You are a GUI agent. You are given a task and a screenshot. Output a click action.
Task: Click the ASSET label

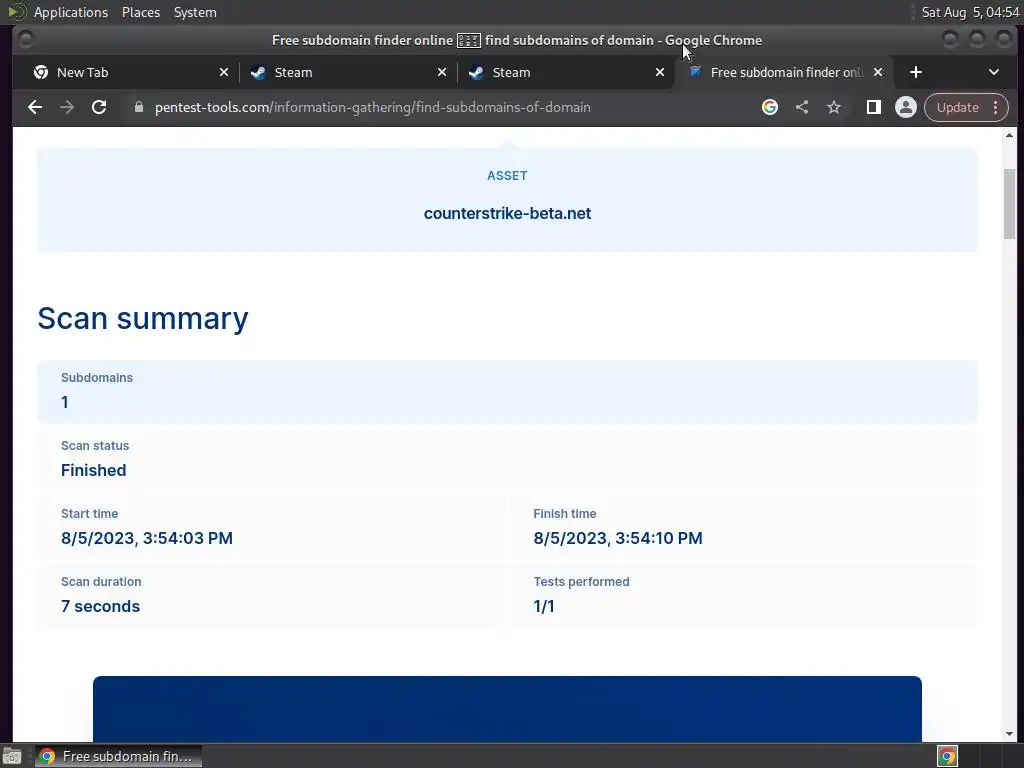(507, 176)
